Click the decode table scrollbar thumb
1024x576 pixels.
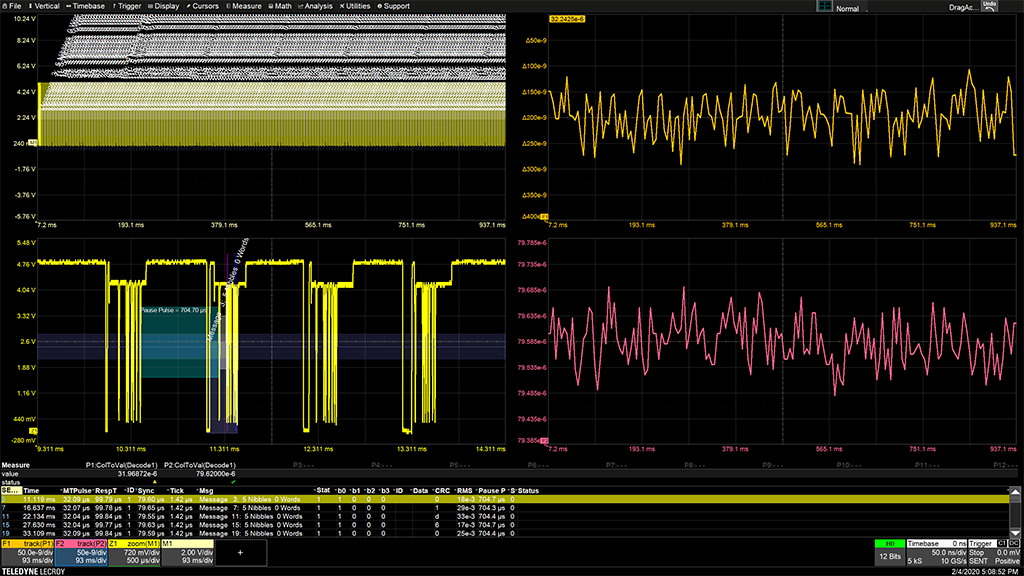tap(1015, 499)
